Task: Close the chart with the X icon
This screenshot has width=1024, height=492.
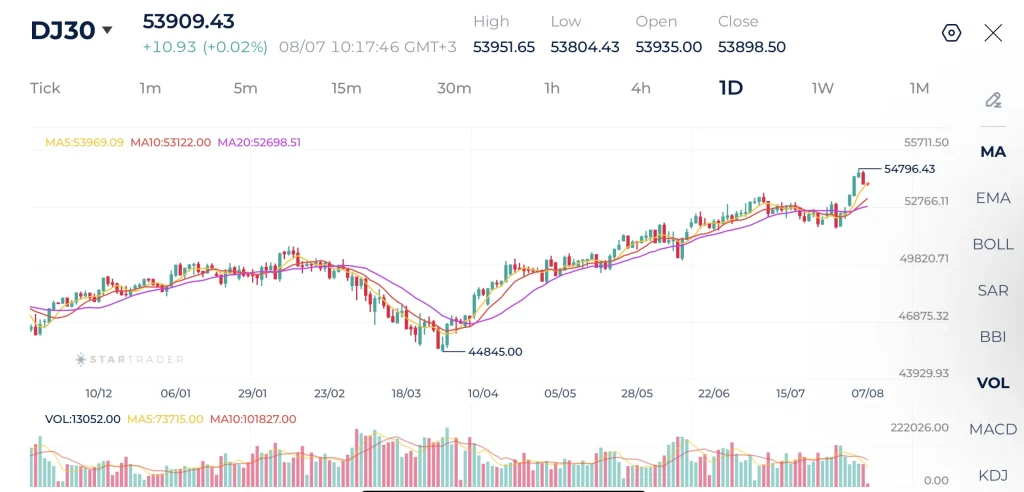Action: click(x=993, y=33)
